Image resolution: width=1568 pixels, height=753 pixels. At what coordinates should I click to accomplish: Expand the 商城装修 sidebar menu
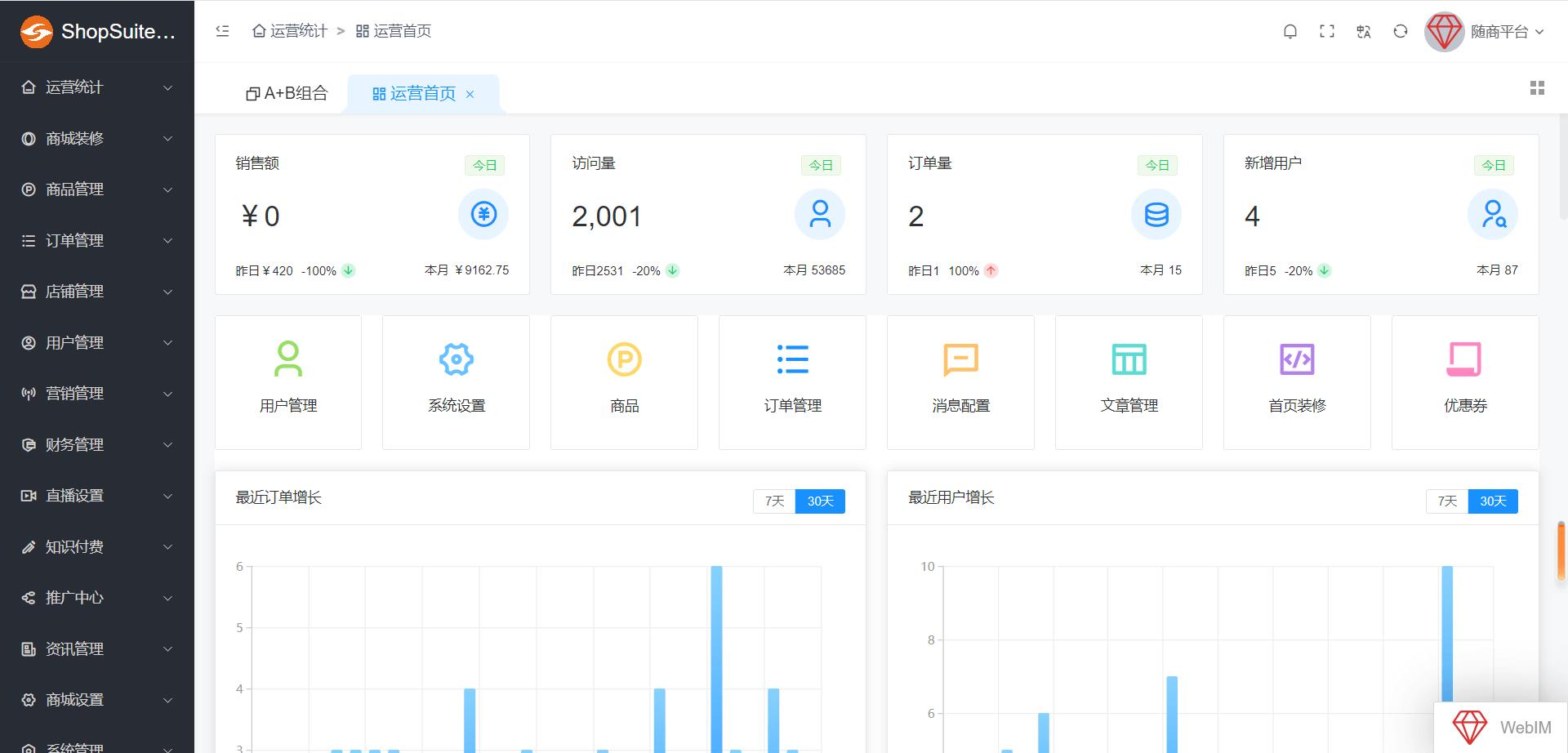pos(97,139)
